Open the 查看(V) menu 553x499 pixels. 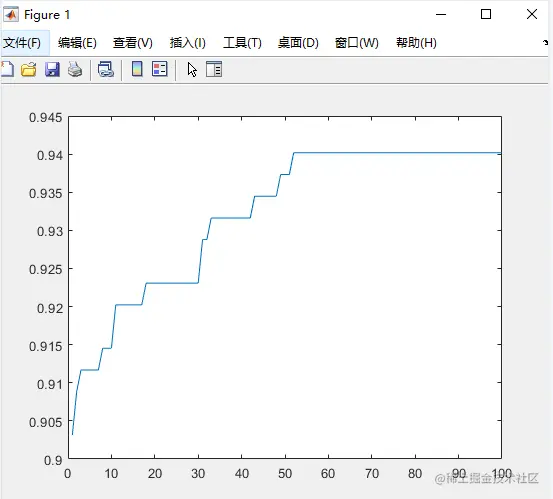point(133,43)
